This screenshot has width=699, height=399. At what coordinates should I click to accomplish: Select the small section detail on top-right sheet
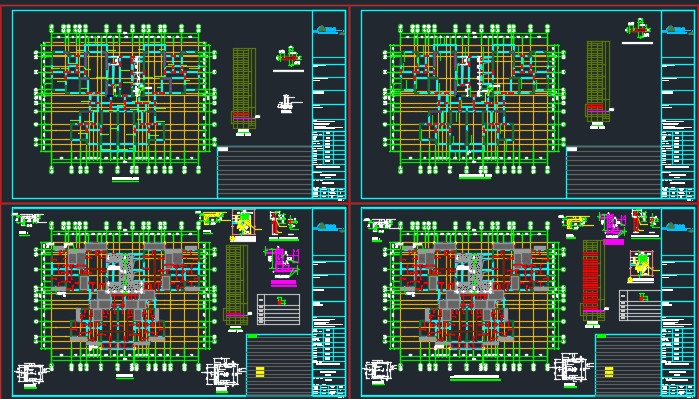point(637,30)
